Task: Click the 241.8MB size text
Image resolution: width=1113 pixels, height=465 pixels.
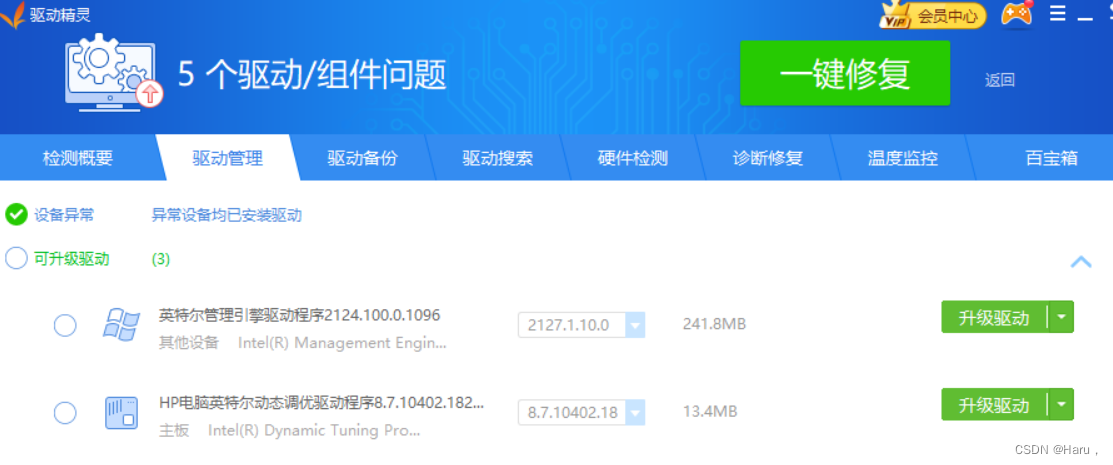Action: [x=714, y=324]
